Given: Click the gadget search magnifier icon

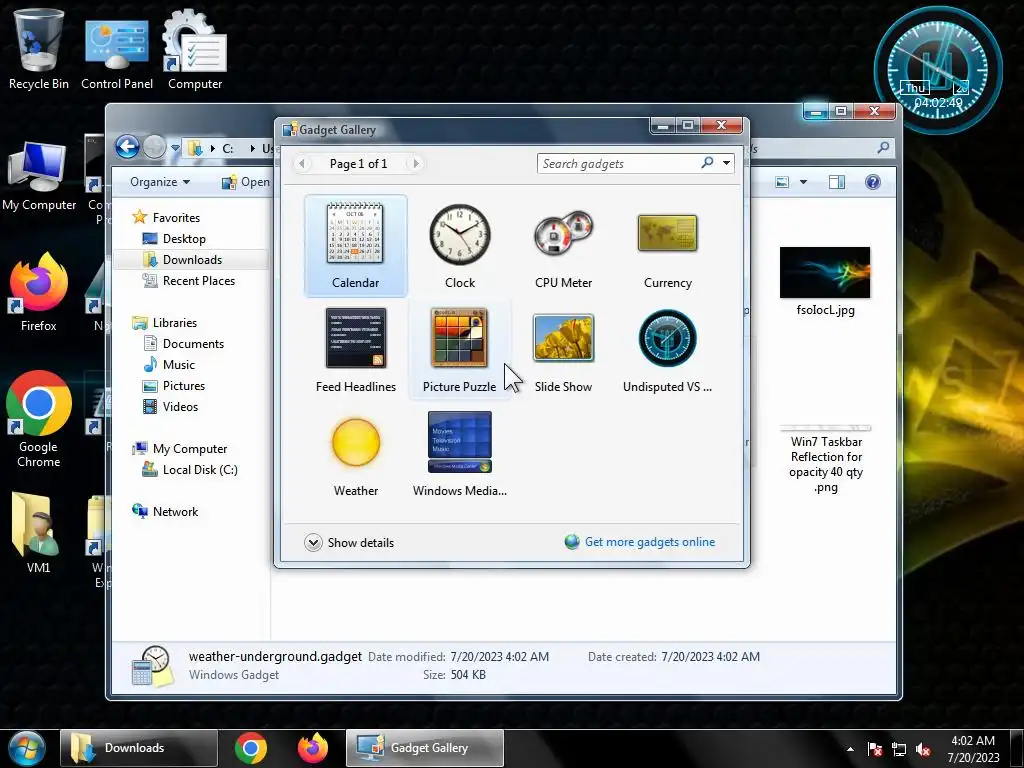Looking at the screenshot, I should (x=707, y=163).
